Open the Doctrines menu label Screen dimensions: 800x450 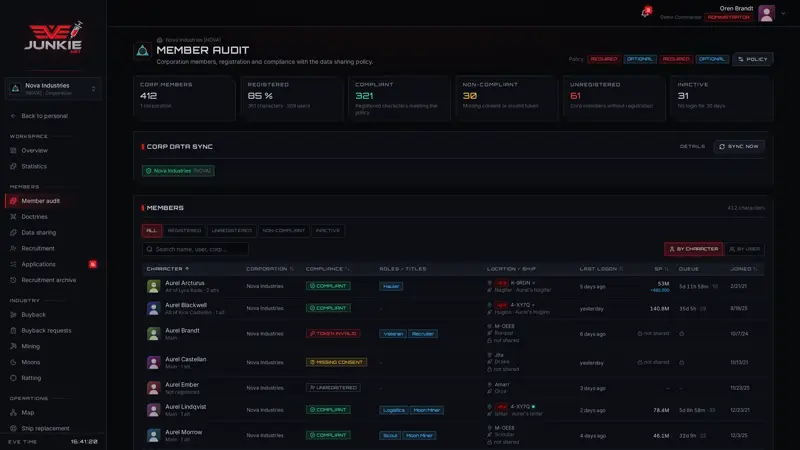pos(34,217)
